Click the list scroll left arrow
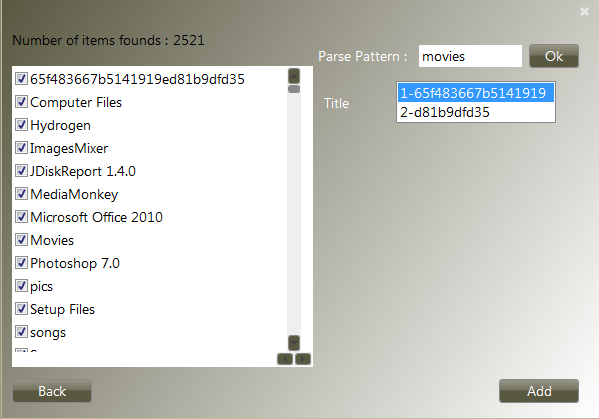Image resolution: width=599 pixels, height=419 pixels. click(x=285, y=359)
